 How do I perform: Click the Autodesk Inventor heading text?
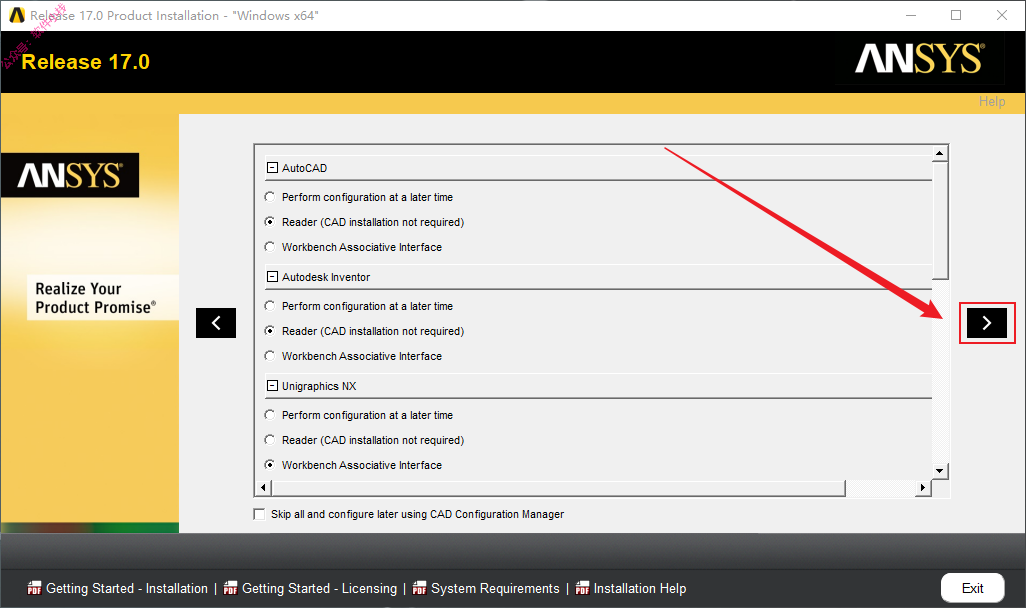click(326, 277)
